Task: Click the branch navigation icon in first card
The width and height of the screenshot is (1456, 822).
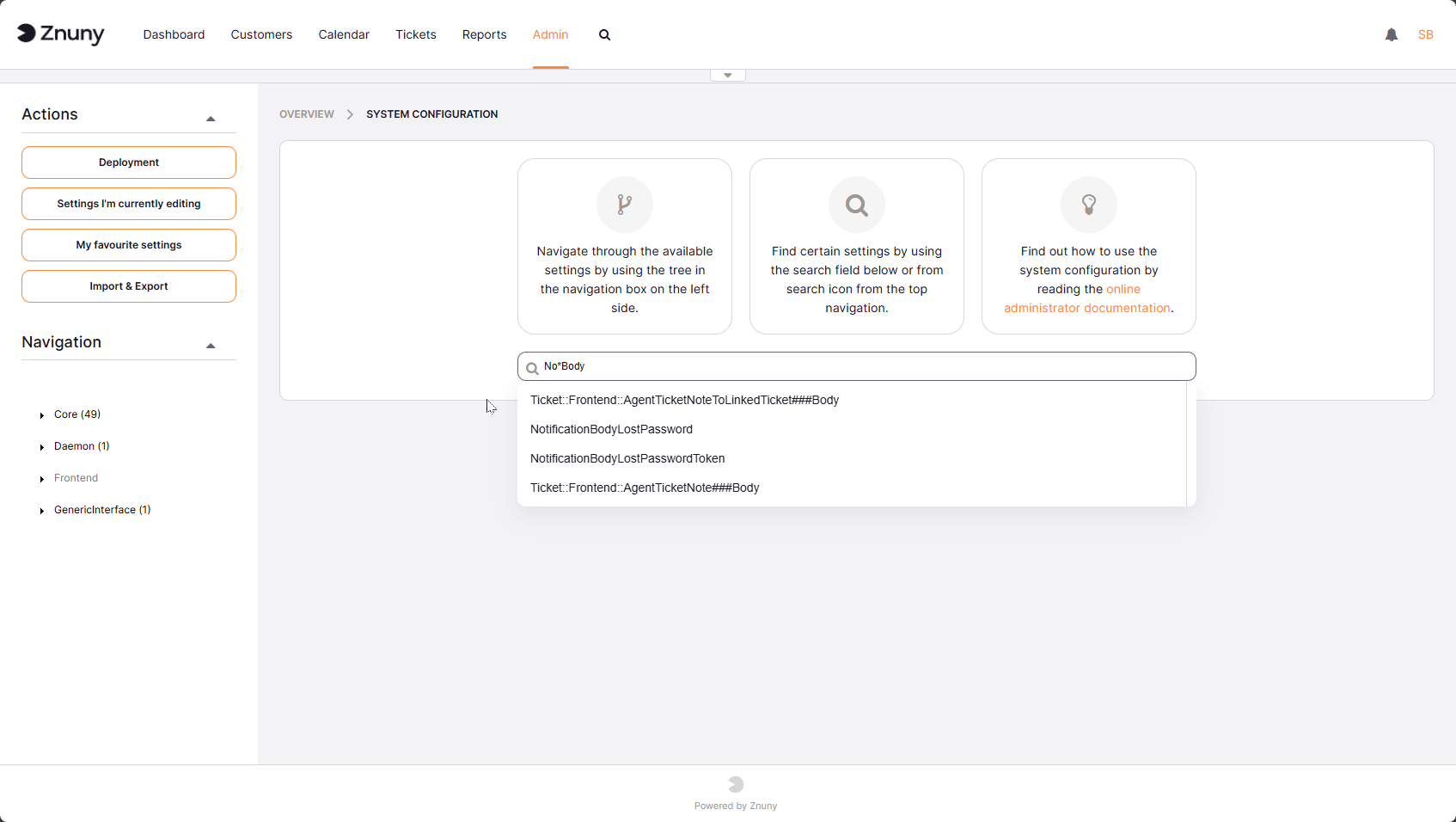Action: click(624, 205)
